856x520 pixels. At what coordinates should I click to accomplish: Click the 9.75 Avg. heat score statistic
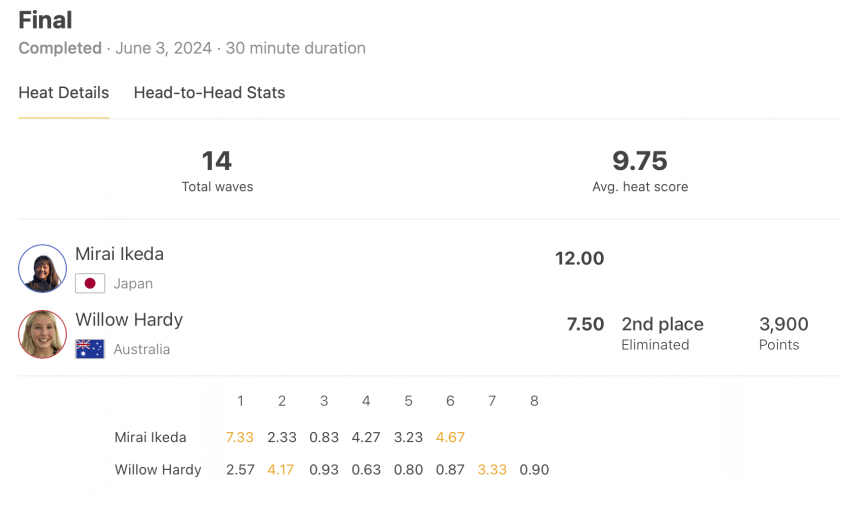tap(640, 171)
